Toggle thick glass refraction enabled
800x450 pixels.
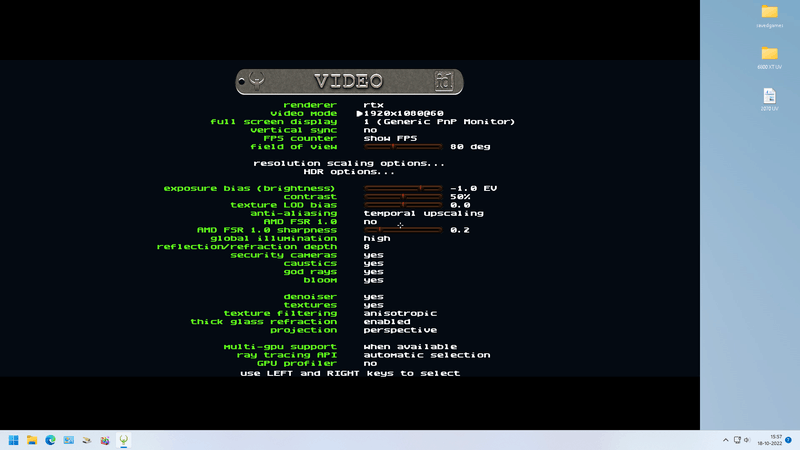tap(387, 321)
